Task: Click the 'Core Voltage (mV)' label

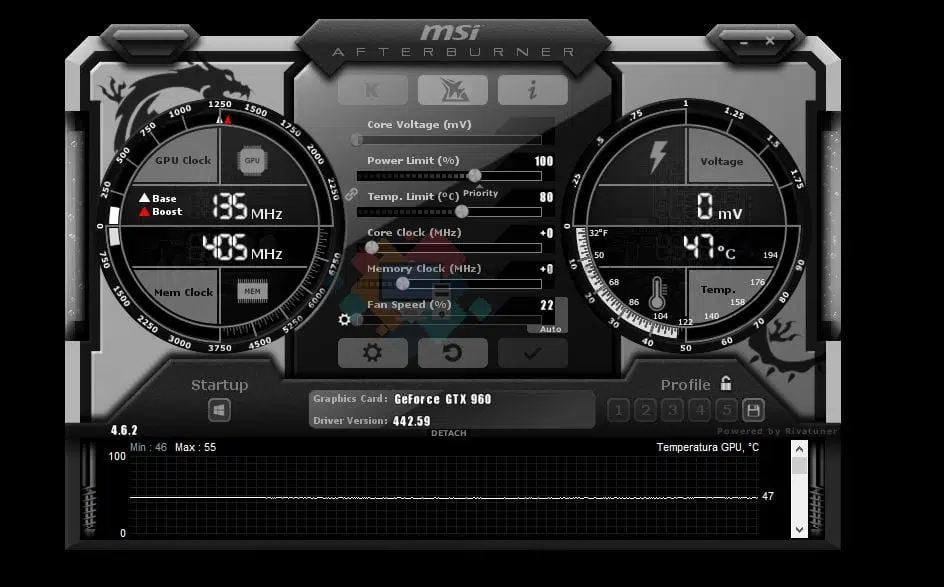Action: click(419, 125)
